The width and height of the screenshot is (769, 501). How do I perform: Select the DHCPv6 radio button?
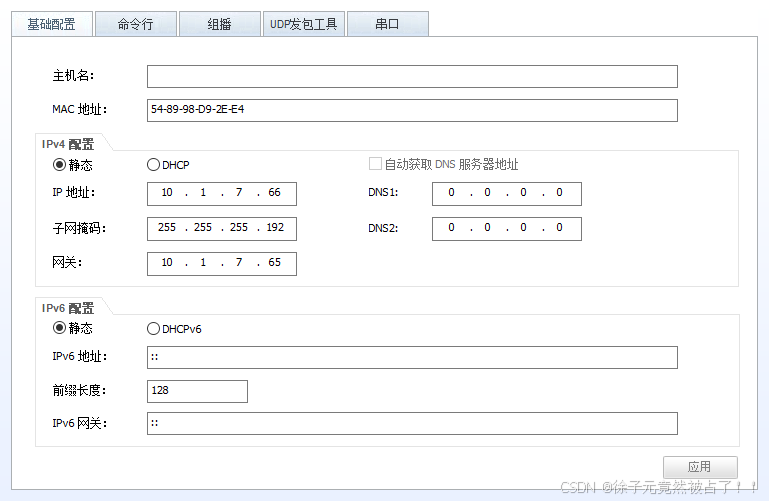[154, 328]
